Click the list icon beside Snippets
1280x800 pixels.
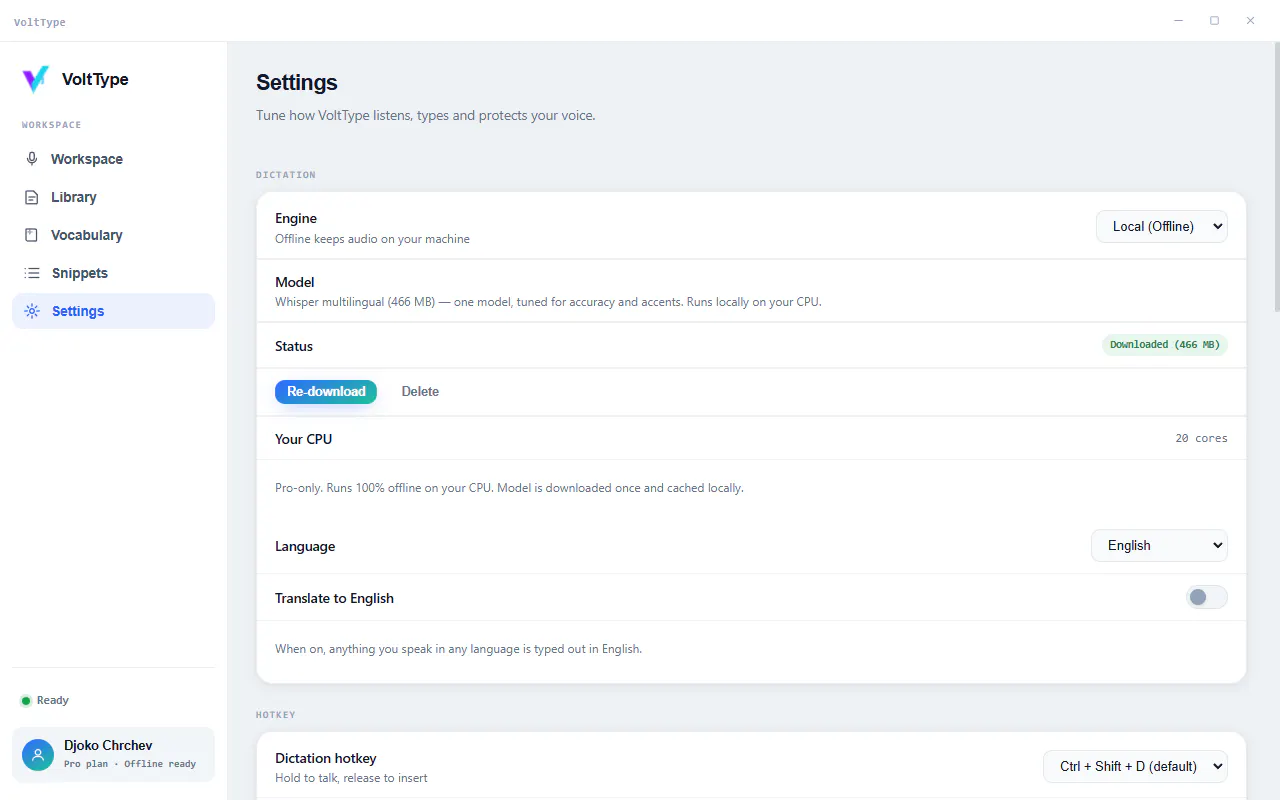tap(32, 273)
